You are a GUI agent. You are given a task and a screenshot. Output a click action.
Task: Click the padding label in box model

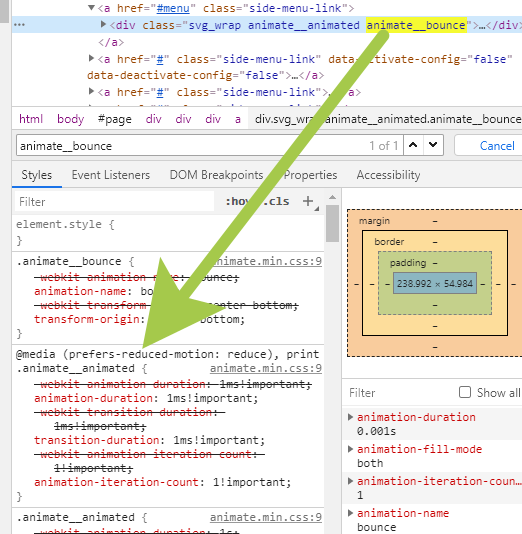408,263
